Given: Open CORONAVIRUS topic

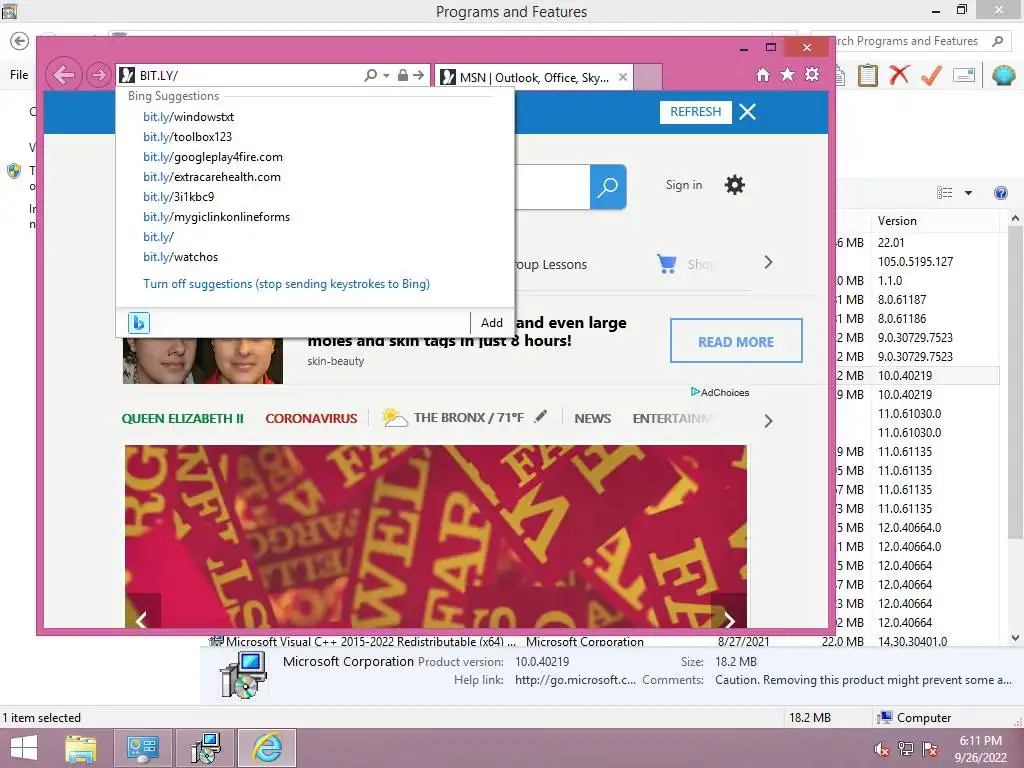Looking at the screenshot, I should [311, 419].
